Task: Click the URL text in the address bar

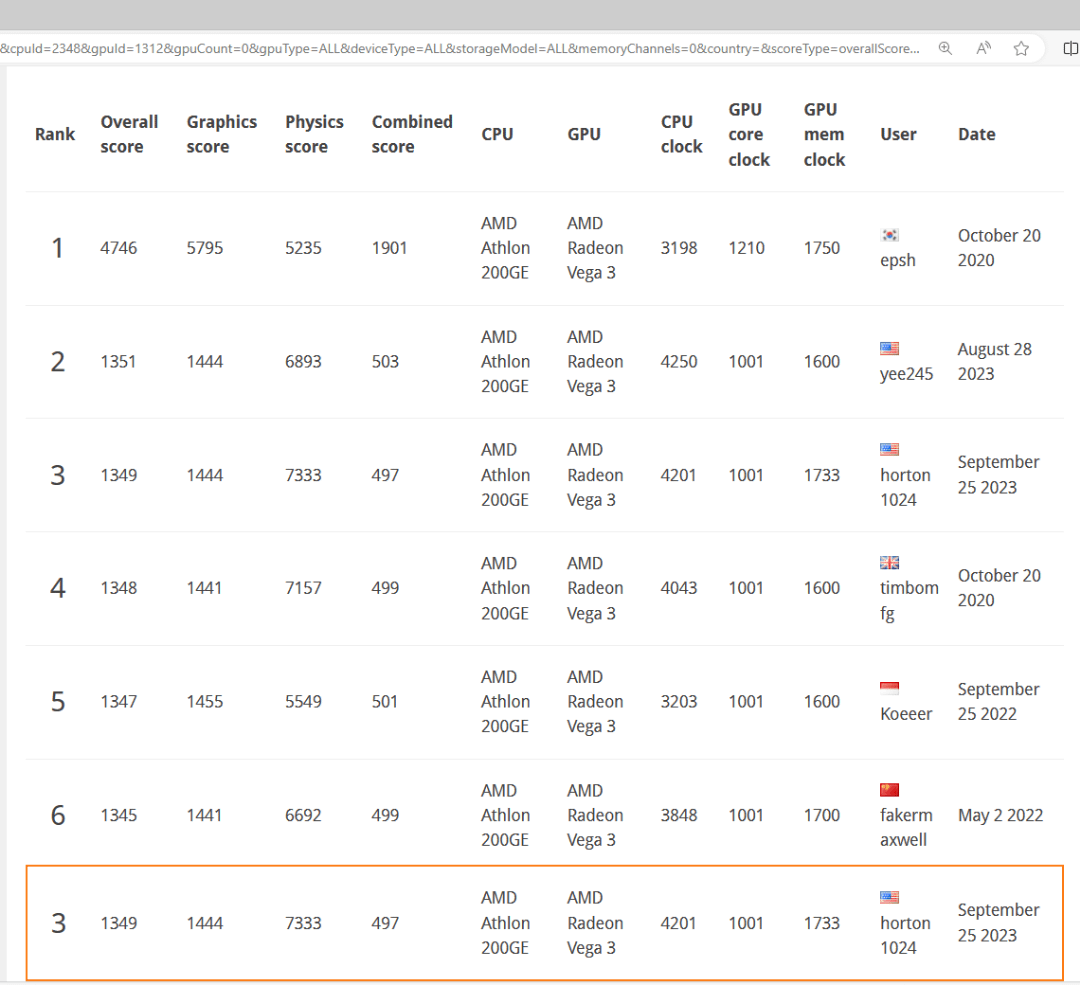Action: tap(460, 48)
